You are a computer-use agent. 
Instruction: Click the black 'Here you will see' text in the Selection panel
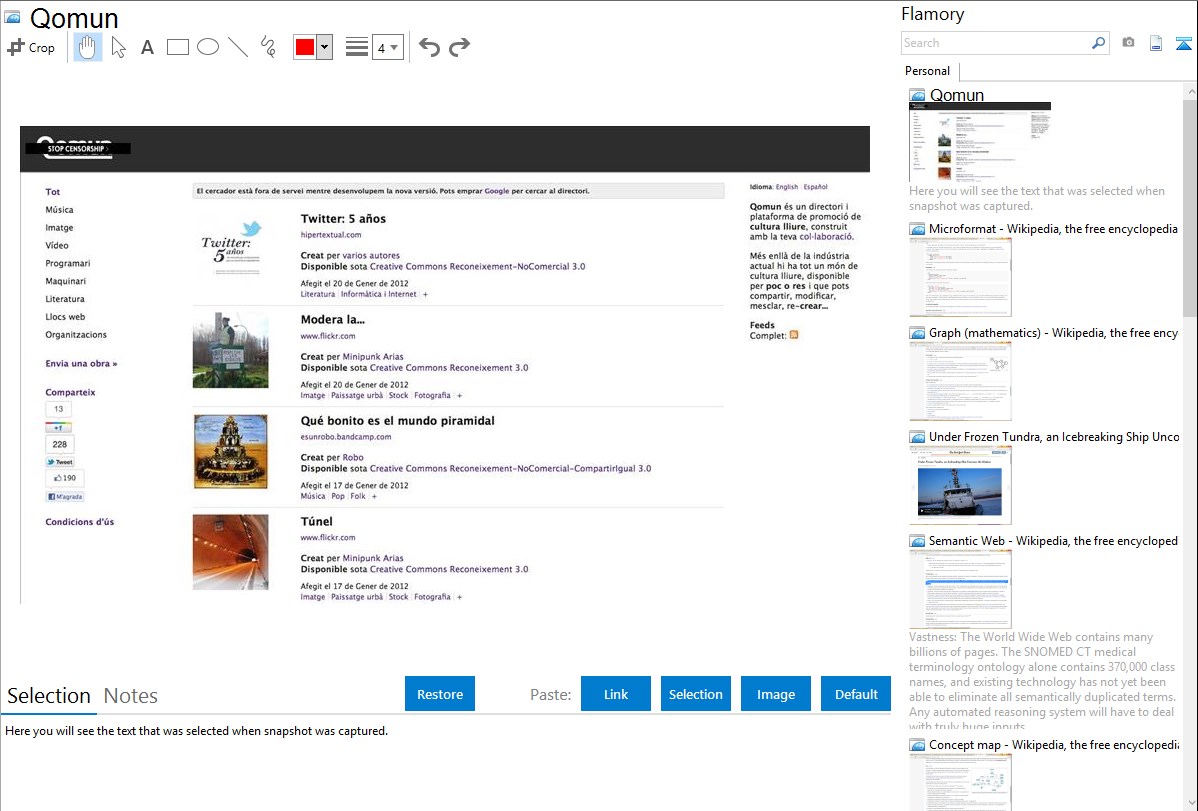click(196, 732)
